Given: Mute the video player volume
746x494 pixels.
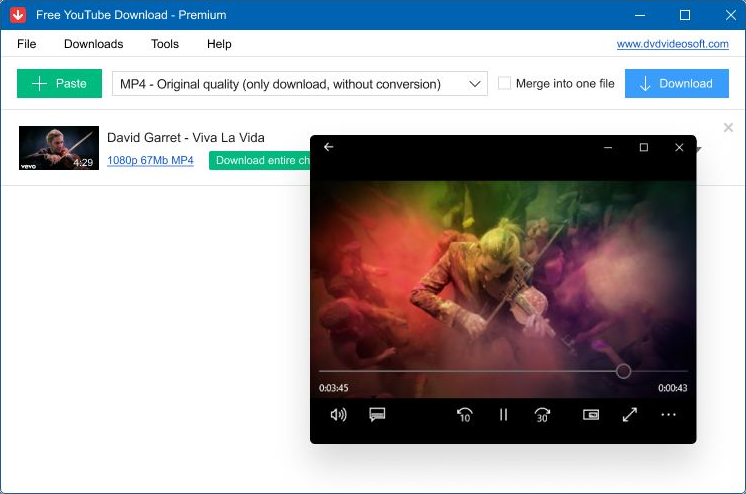Looking at the screenshot, I should 338,415.
